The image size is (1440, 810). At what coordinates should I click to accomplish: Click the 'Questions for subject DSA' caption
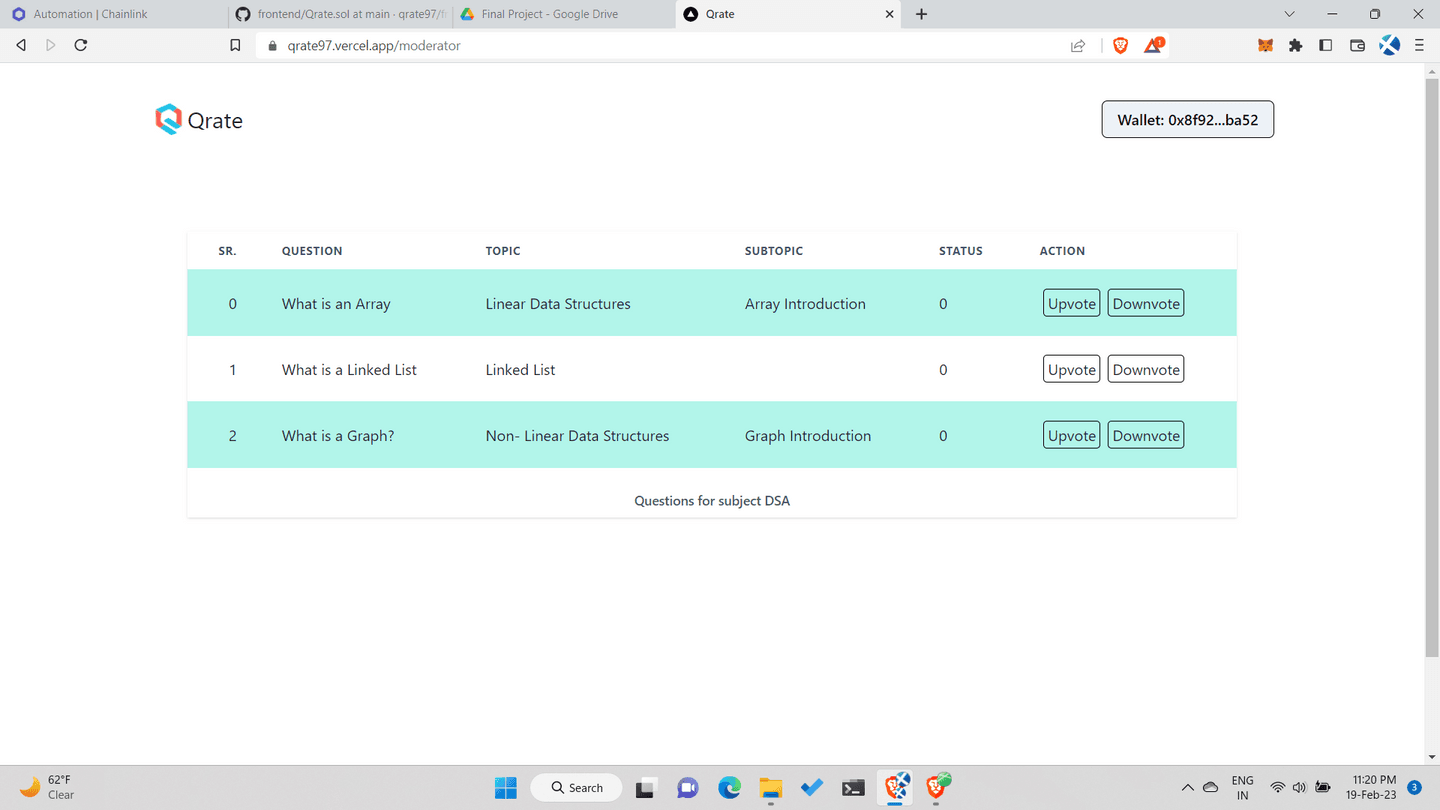point(712,501)
